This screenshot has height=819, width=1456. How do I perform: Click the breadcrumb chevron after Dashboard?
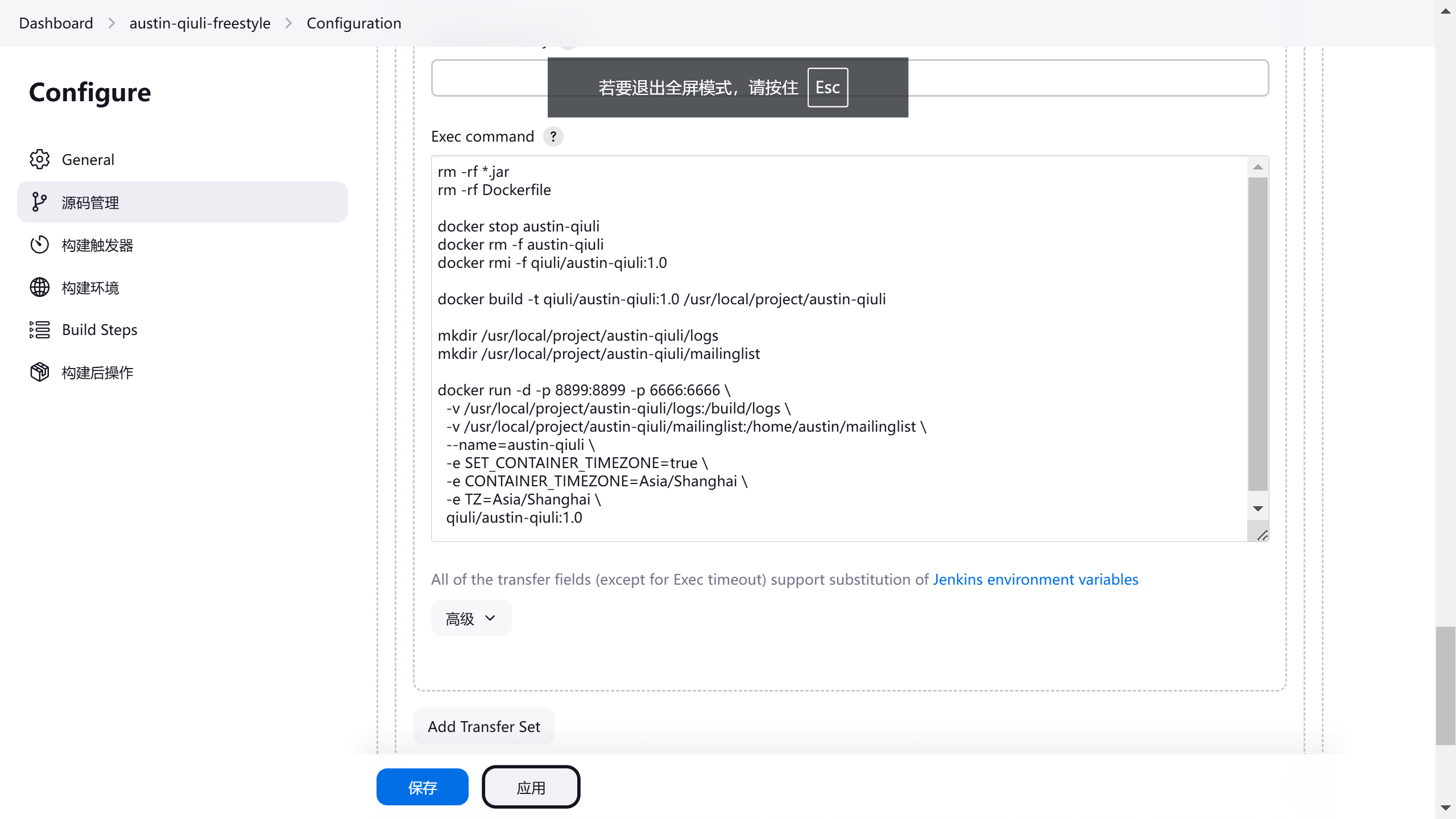(x=111, y=23)
